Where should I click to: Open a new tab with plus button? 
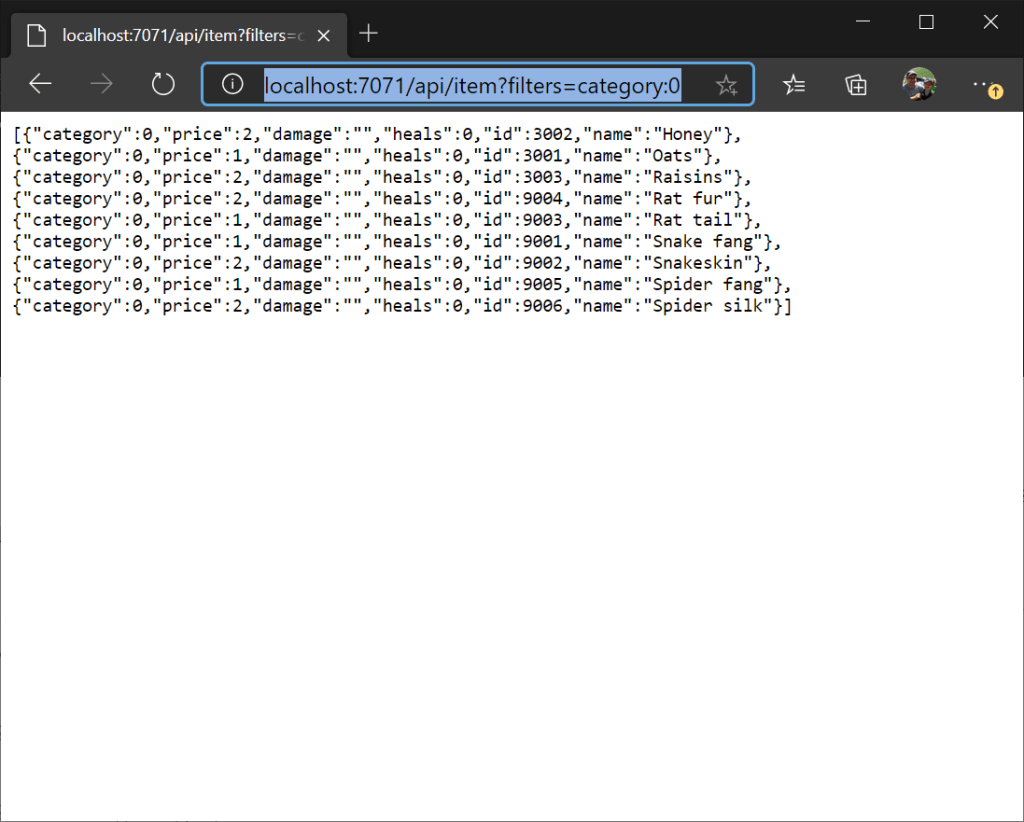click(368, 34)
